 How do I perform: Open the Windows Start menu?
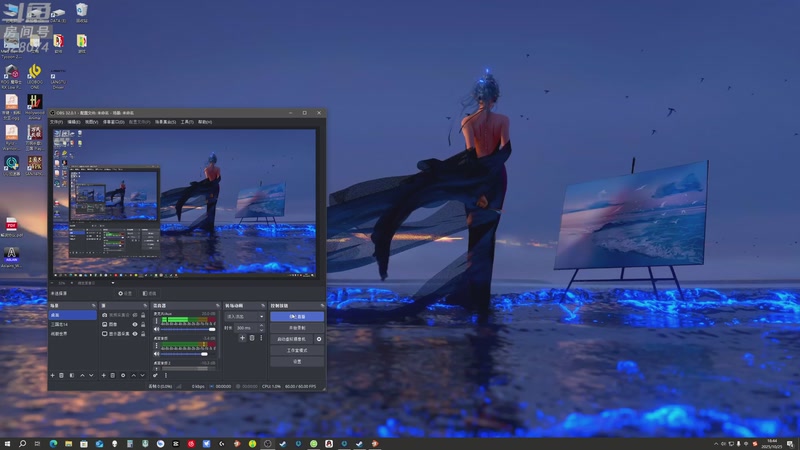point(7,444)
